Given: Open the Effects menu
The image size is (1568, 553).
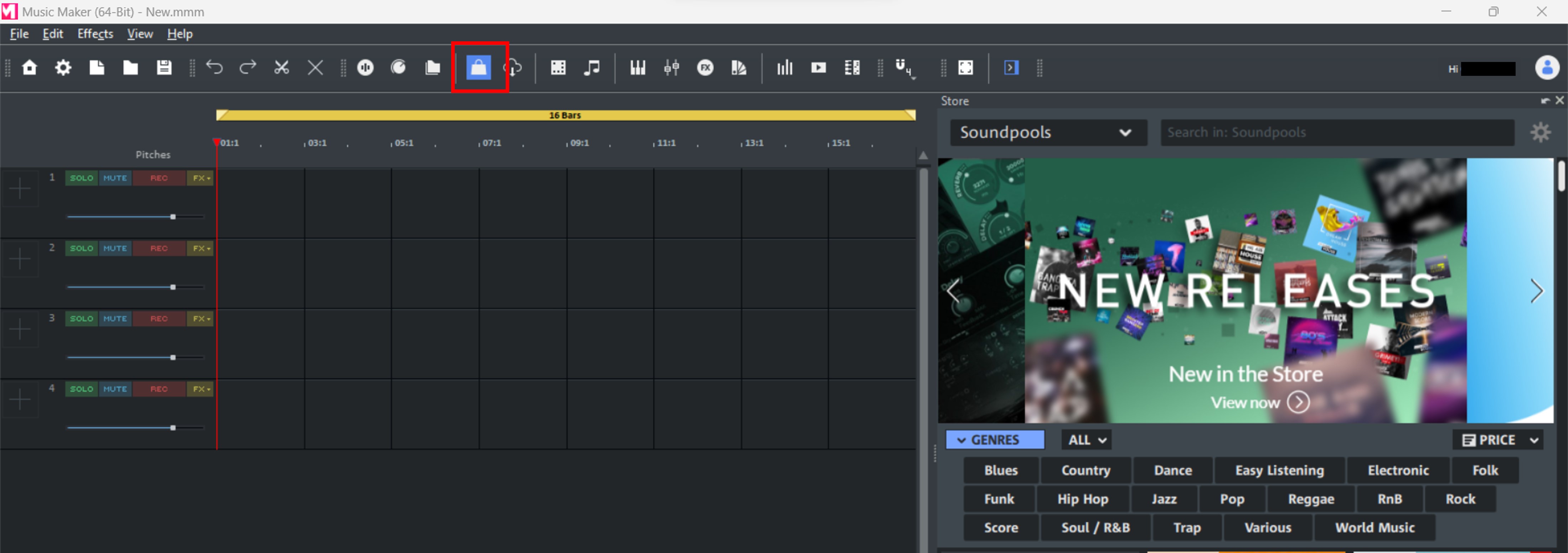Looking at the screenshot, I should 94,33.
